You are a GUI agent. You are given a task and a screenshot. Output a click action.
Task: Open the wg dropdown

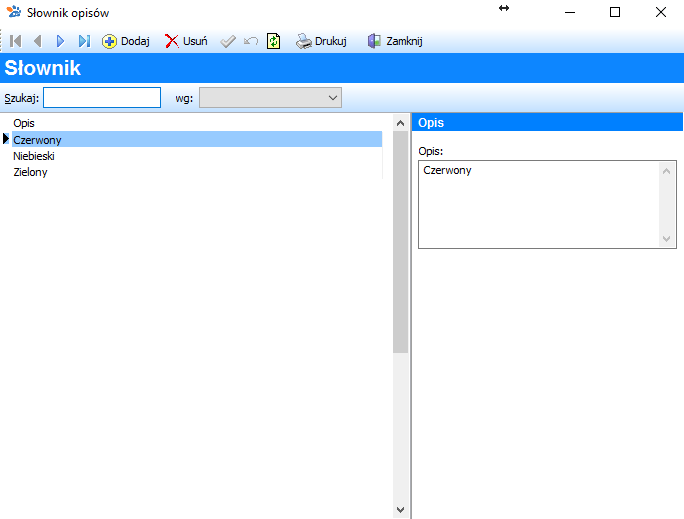click(270, 98)
